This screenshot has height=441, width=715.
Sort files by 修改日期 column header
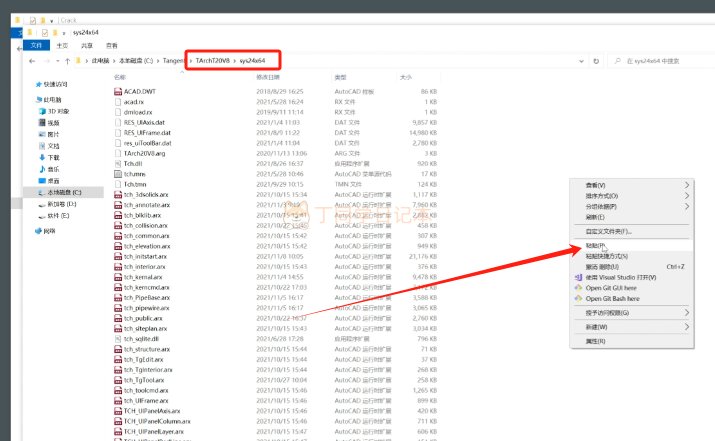click(x=269, y=76)
